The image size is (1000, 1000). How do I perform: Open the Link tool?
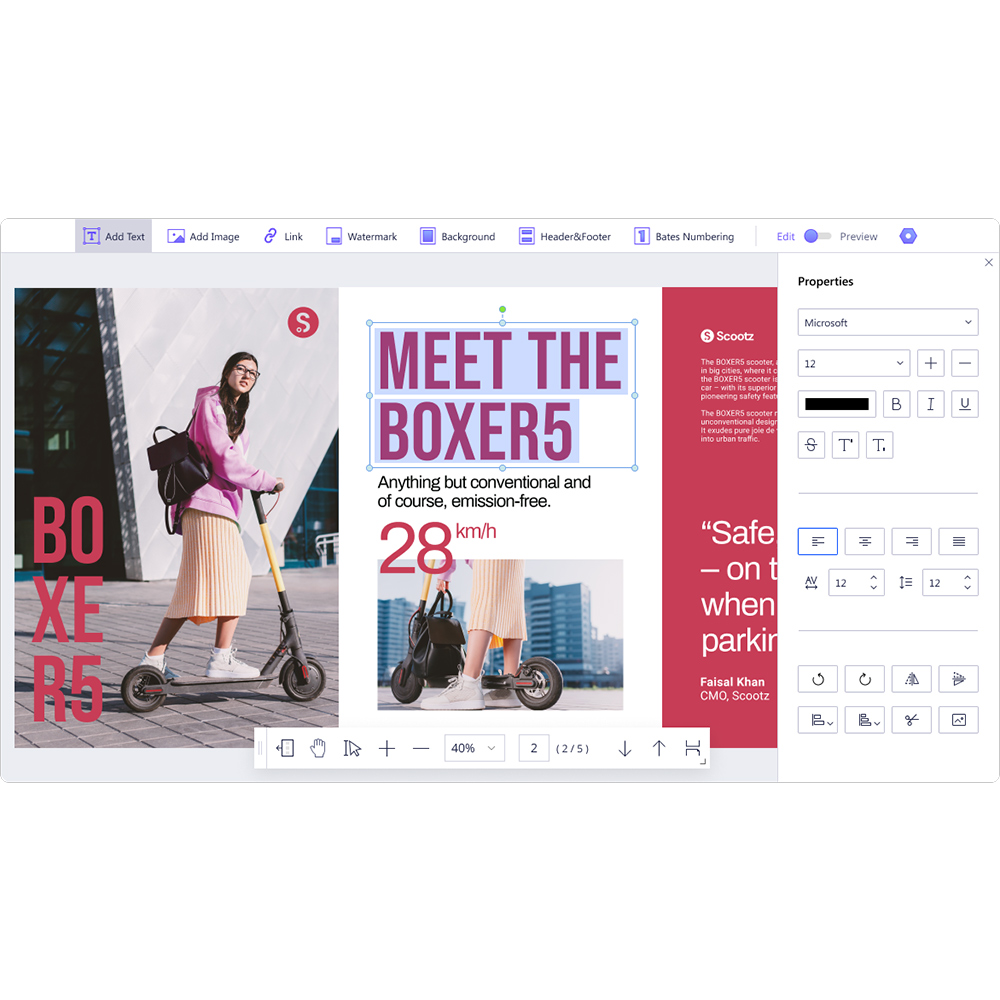click(x=283, y=236)
